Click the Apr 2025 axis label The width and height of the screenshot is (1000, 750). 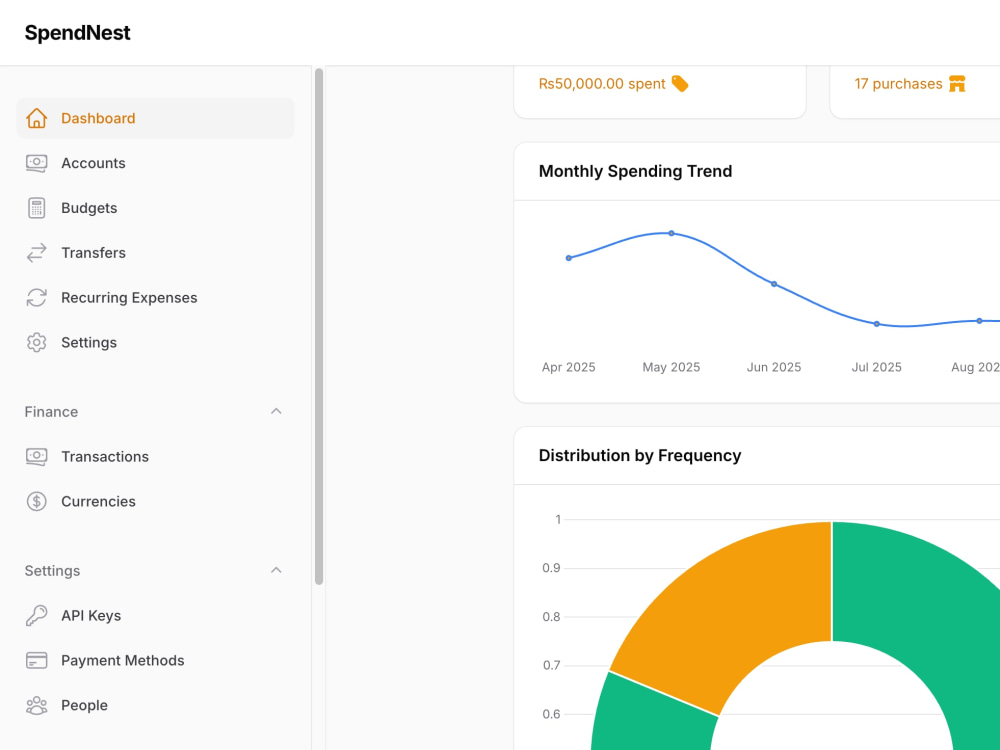(x=568, y=367)
